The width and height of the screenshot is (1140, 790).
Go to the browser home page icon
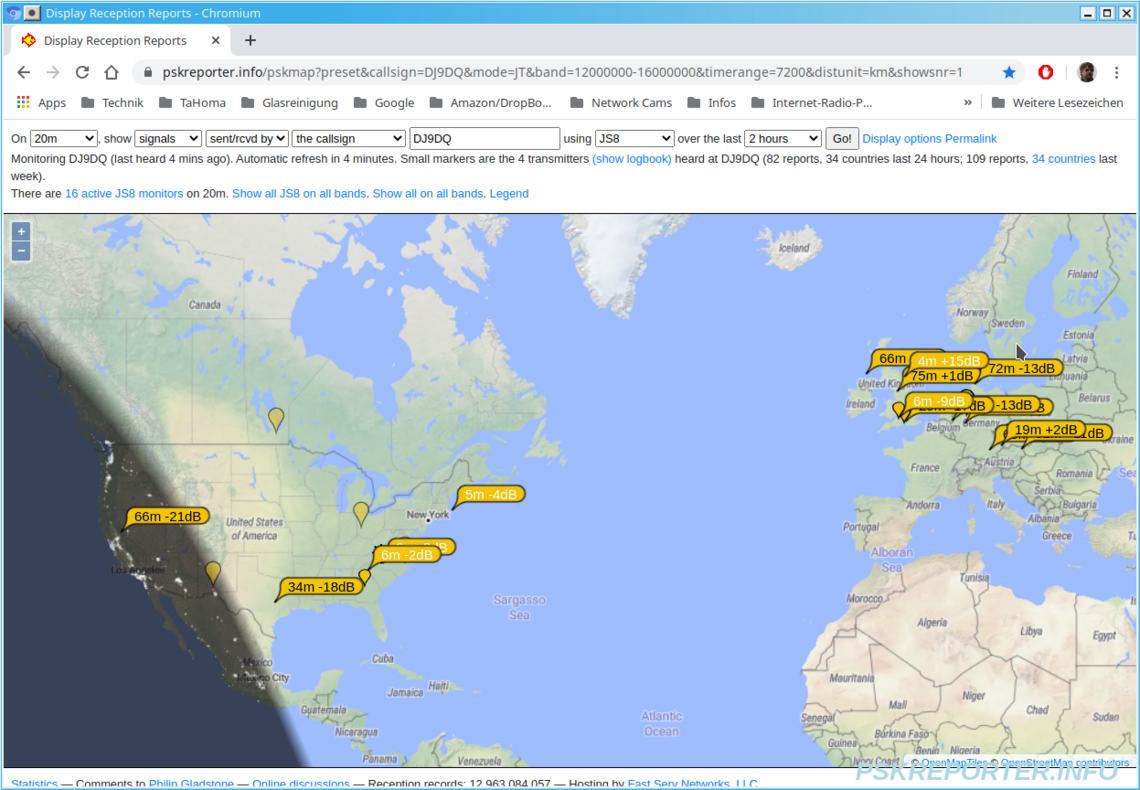click(x=111, y=72)
